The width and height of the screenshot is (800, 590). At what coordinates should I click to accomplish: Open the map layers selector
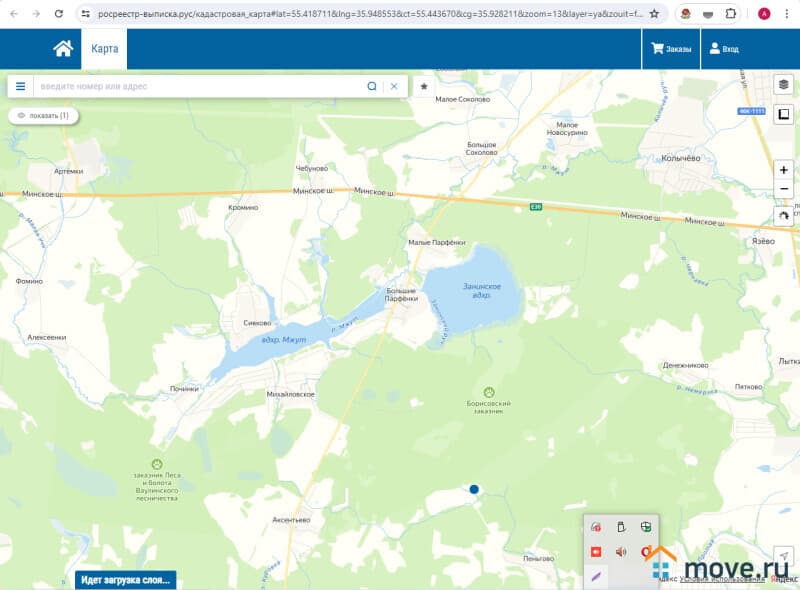[784, 85]
